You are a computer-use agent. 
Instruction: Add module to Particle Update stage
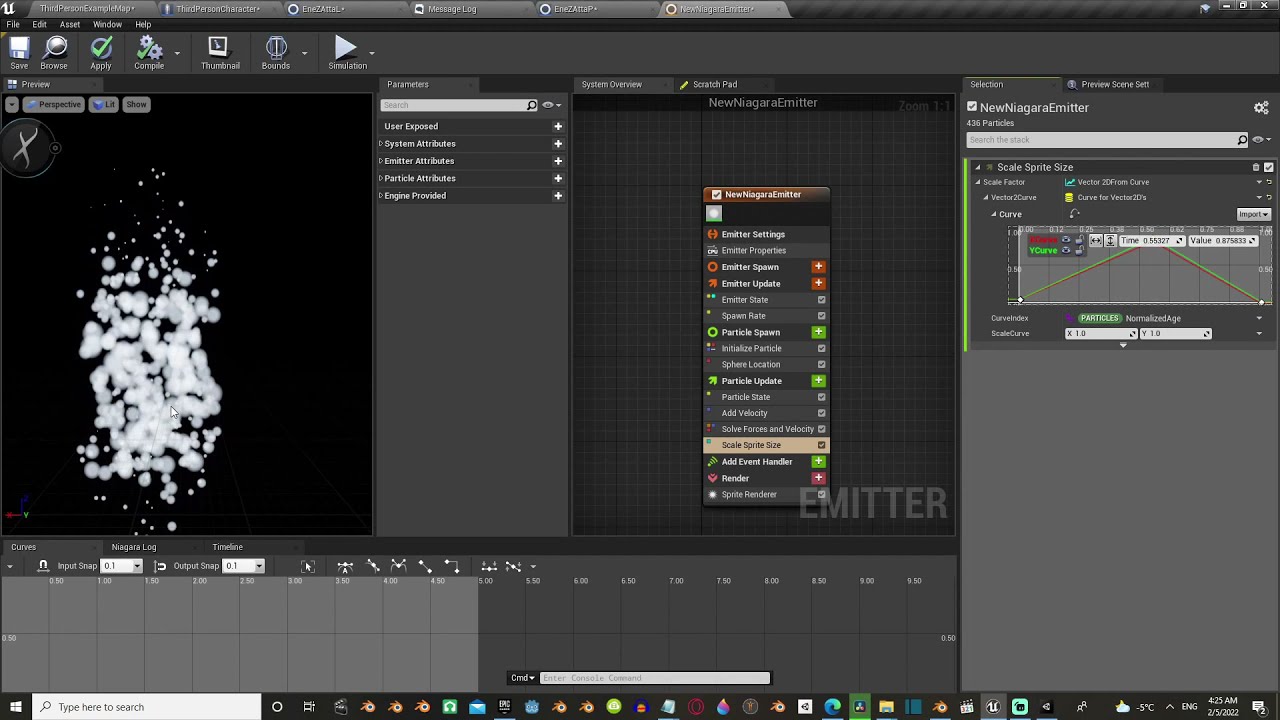818,381
